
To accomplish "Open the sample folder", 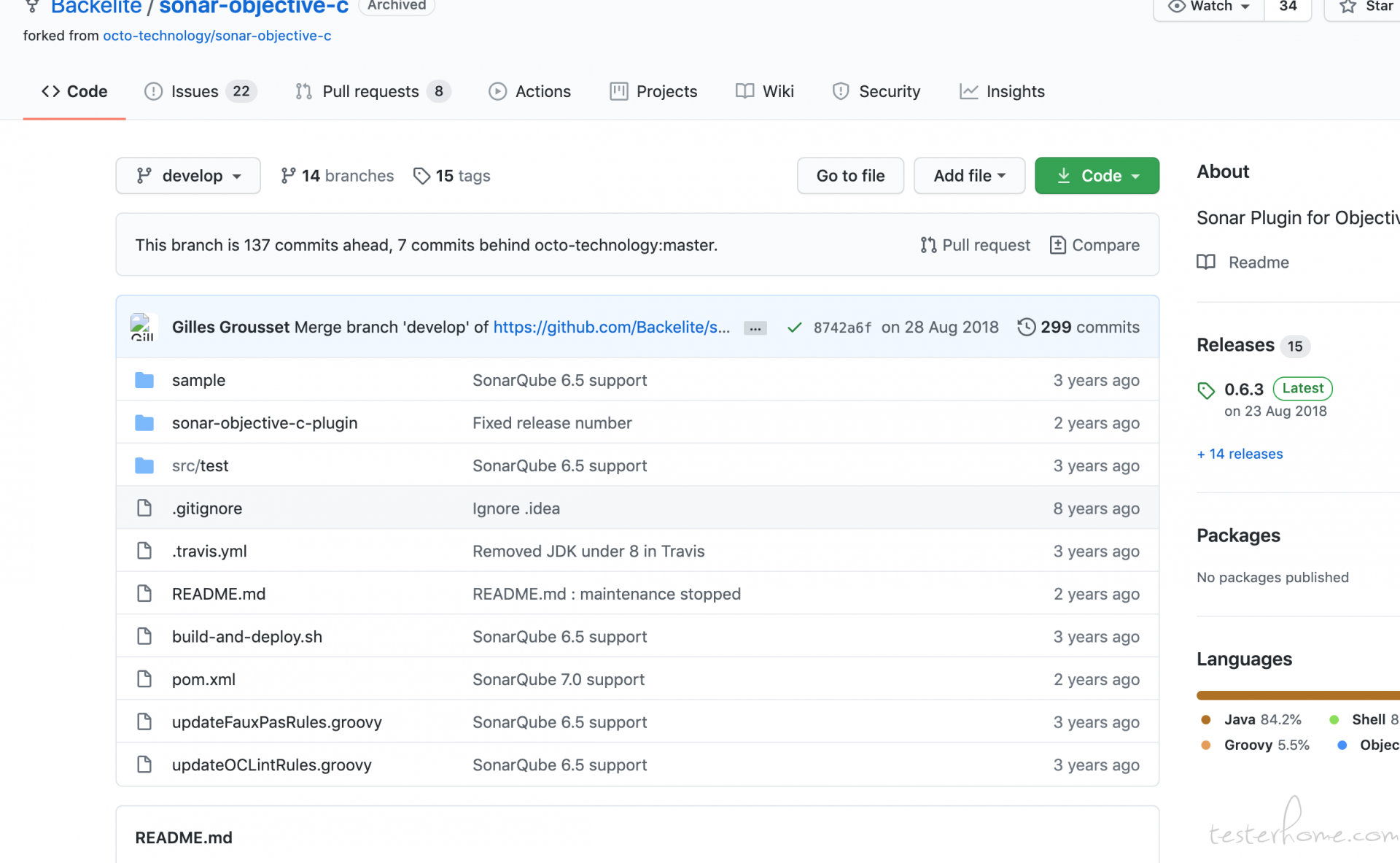I will 198,380.
